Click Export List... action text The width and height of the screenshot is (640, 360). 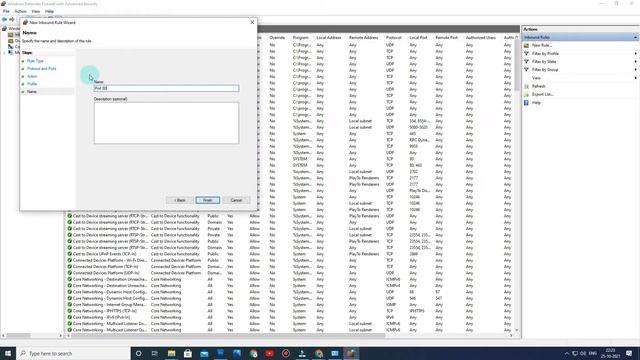pos(542,94)
